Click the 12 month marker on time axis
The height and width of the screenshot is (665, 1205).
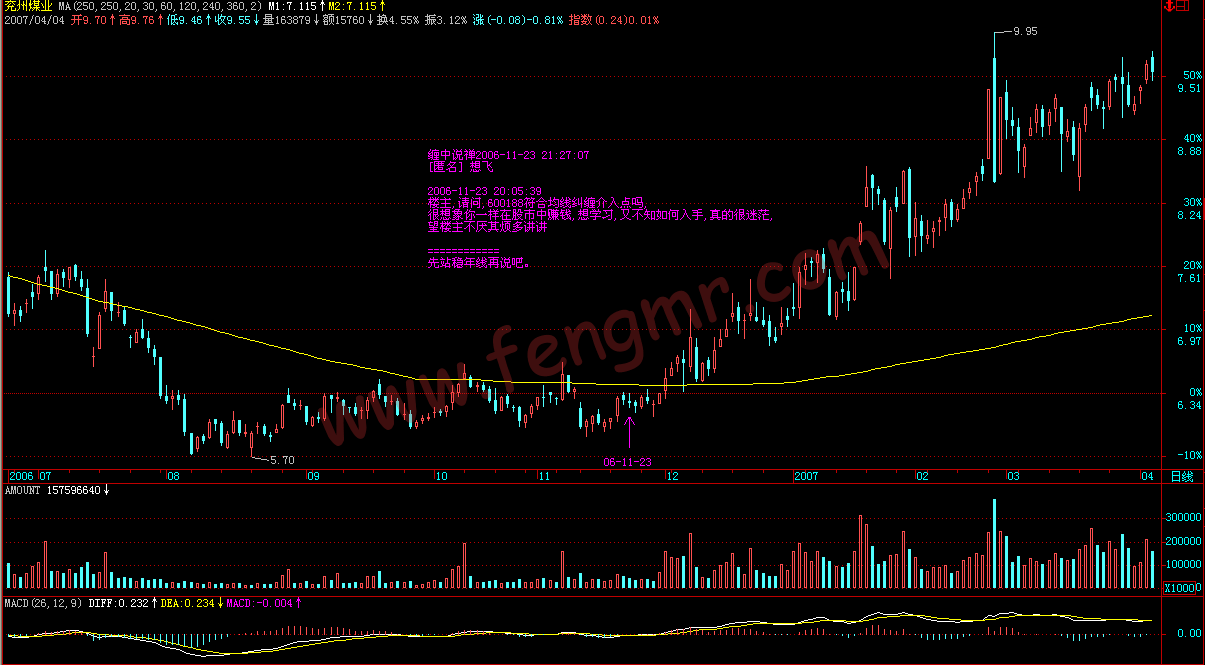672,477
